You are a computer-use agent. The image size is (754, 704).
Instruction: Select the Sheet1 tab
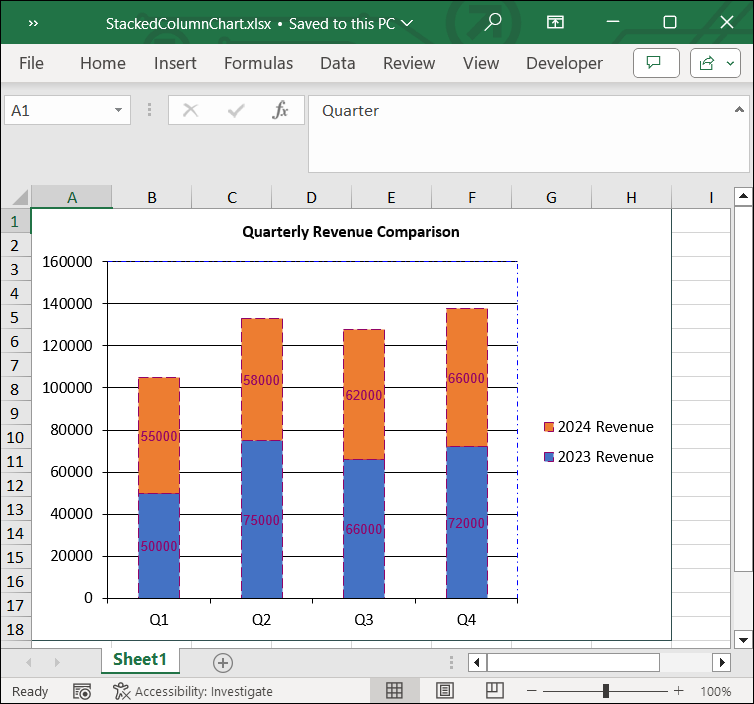[x=140, y=659]
